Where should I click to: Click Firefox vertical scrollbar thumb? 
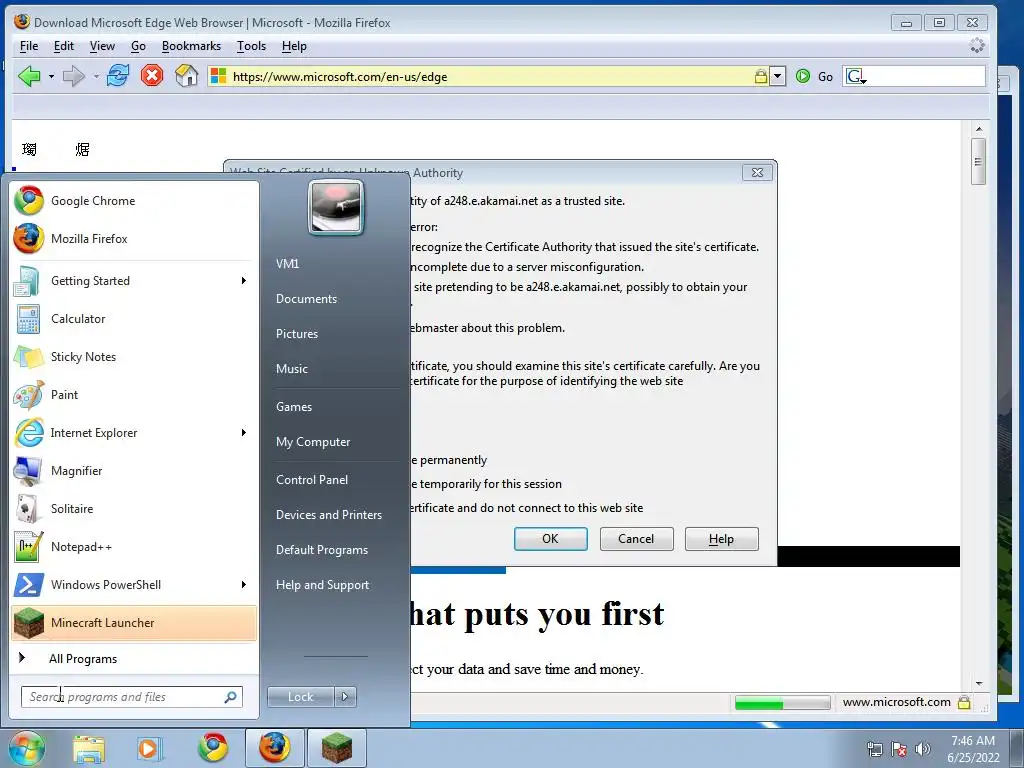[978, 161]
